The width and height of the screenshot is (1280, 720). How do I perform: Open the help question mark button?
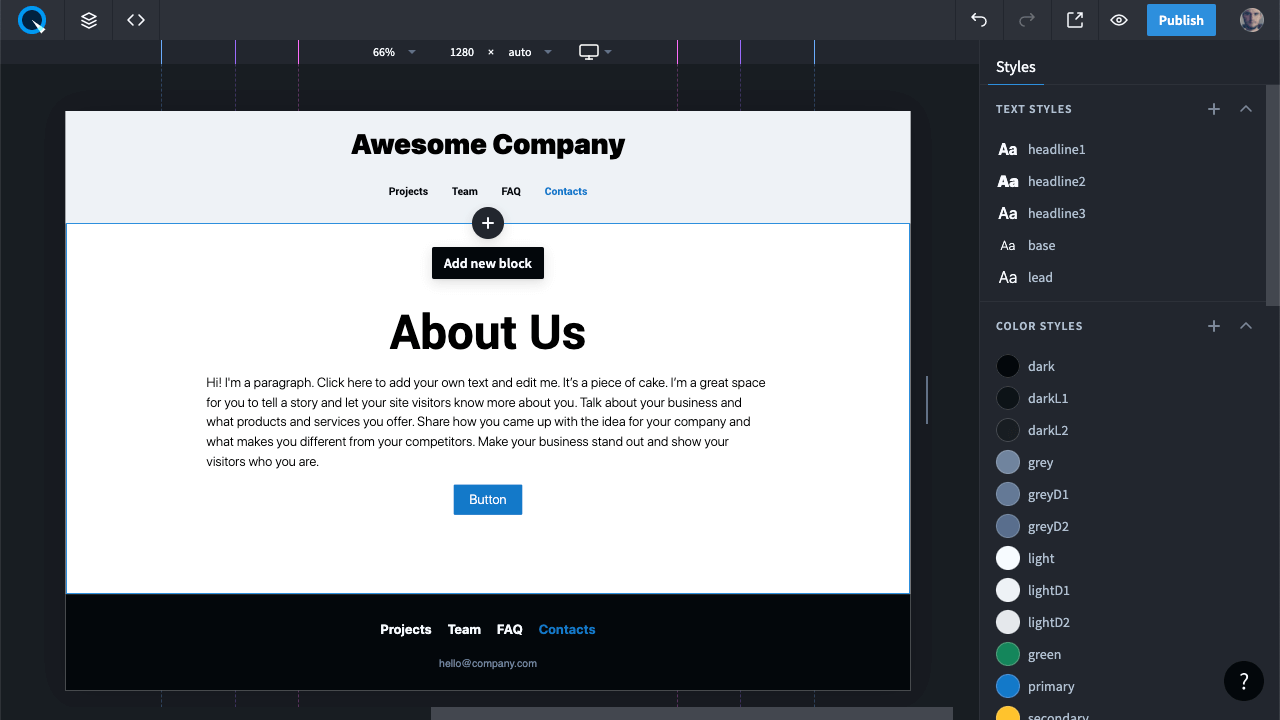click(x=1244, y=681)
